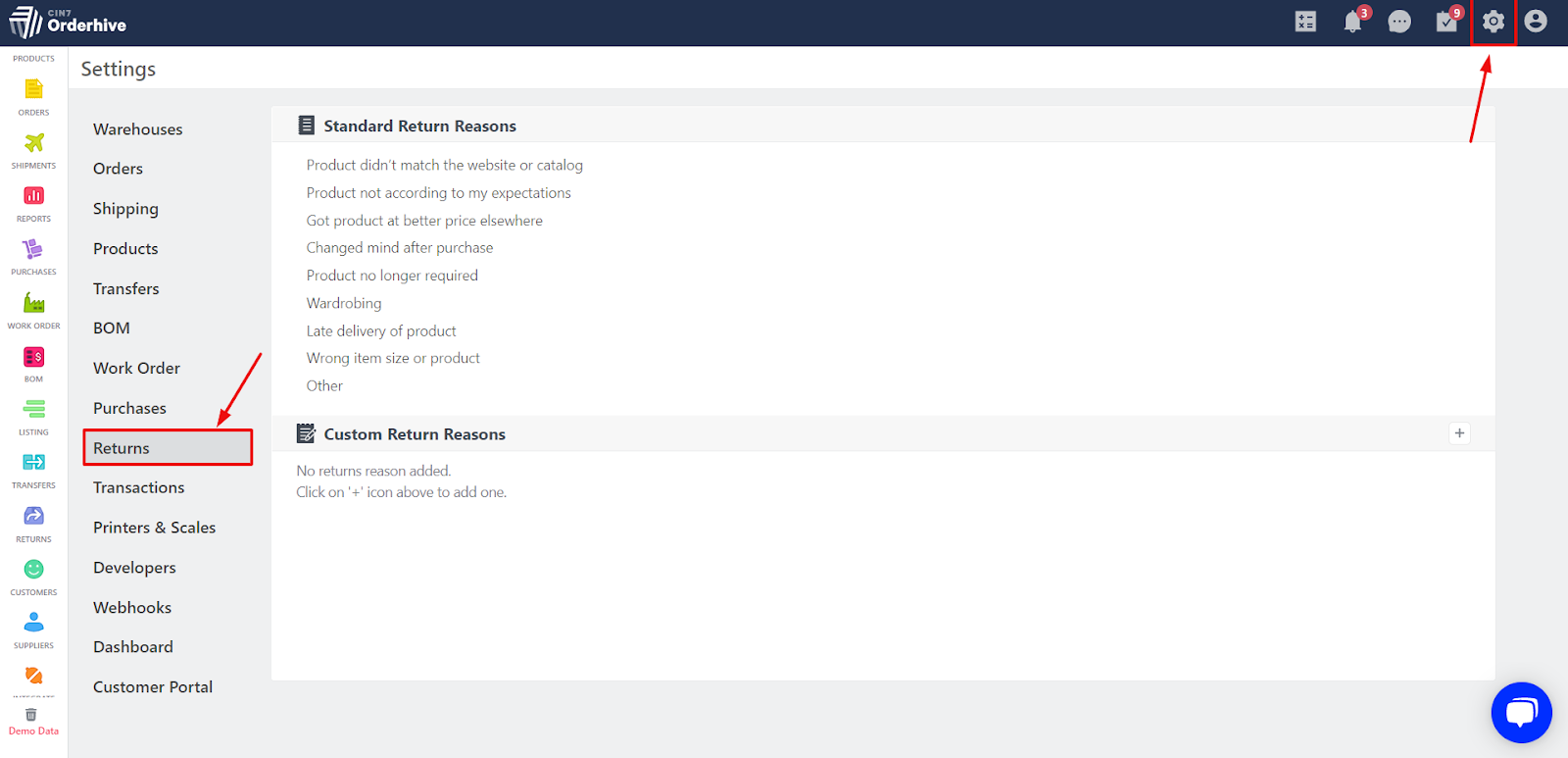The width and height of the screenshot is (1568, 758).
Task: Open Customers icon in left sidebar
Action: coord(33,569)
